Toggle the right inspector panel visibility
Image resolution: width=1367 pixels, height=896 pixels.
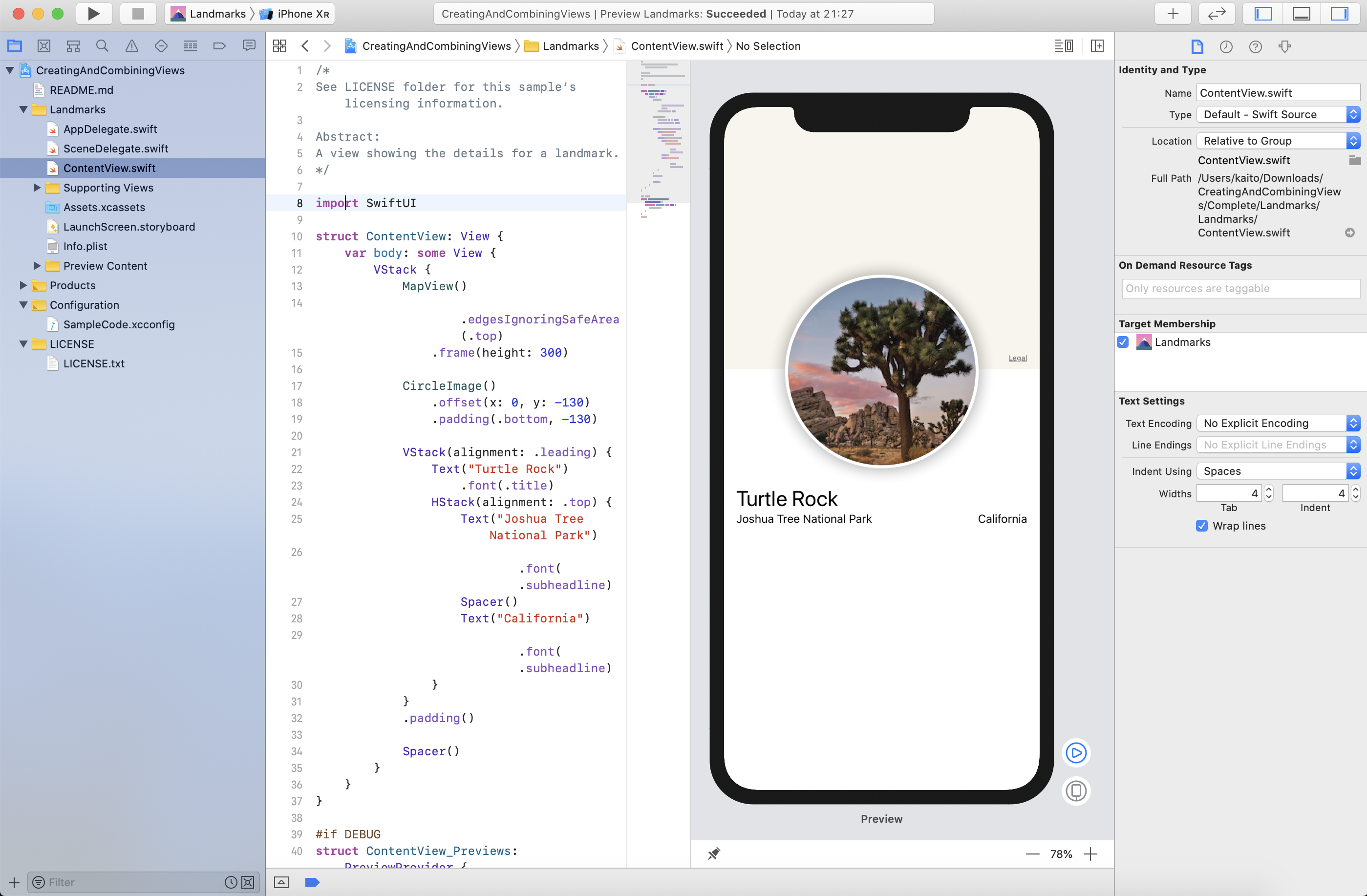tap(1339, 14)
